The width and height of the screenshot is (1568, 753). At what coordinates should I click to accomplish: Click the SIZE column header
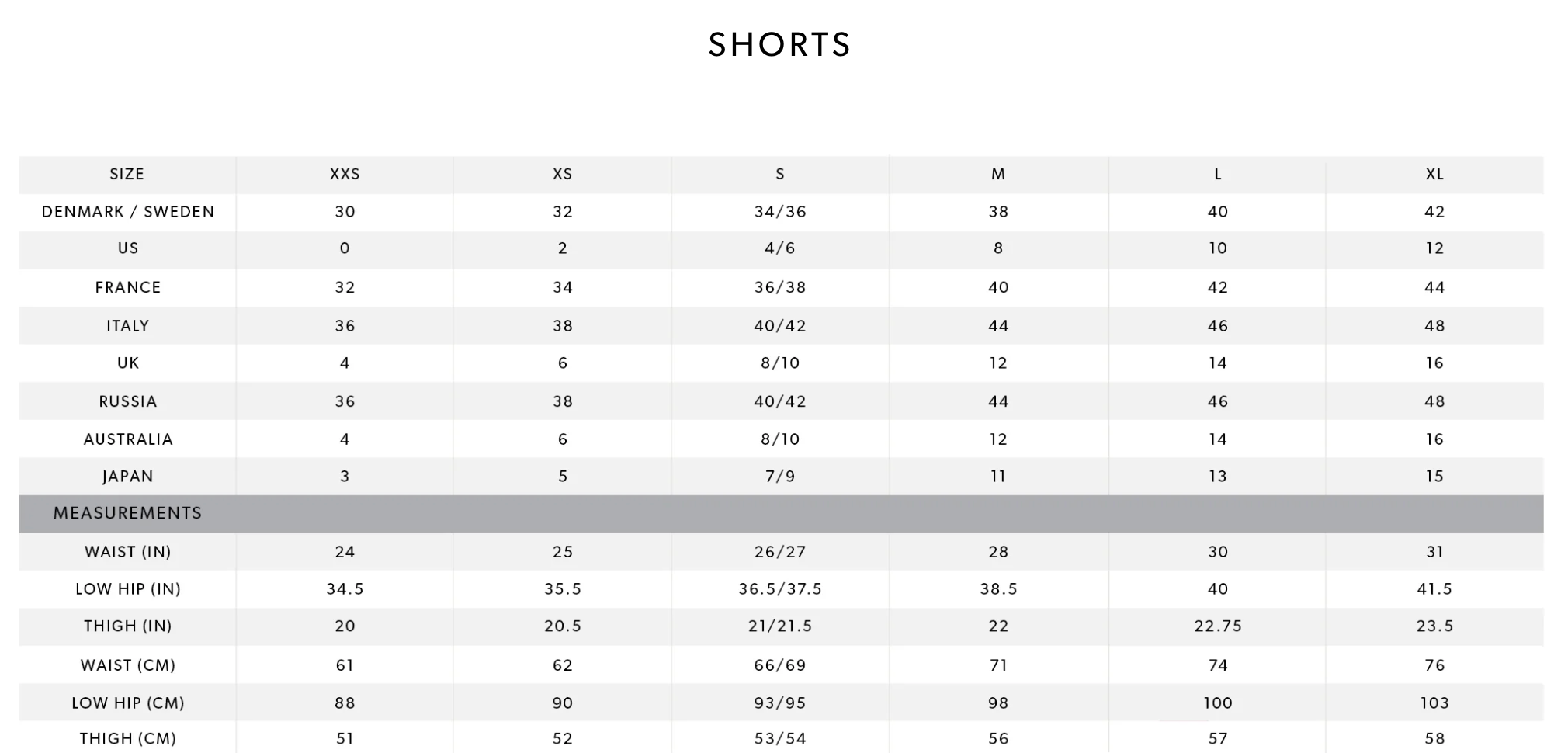127,174
